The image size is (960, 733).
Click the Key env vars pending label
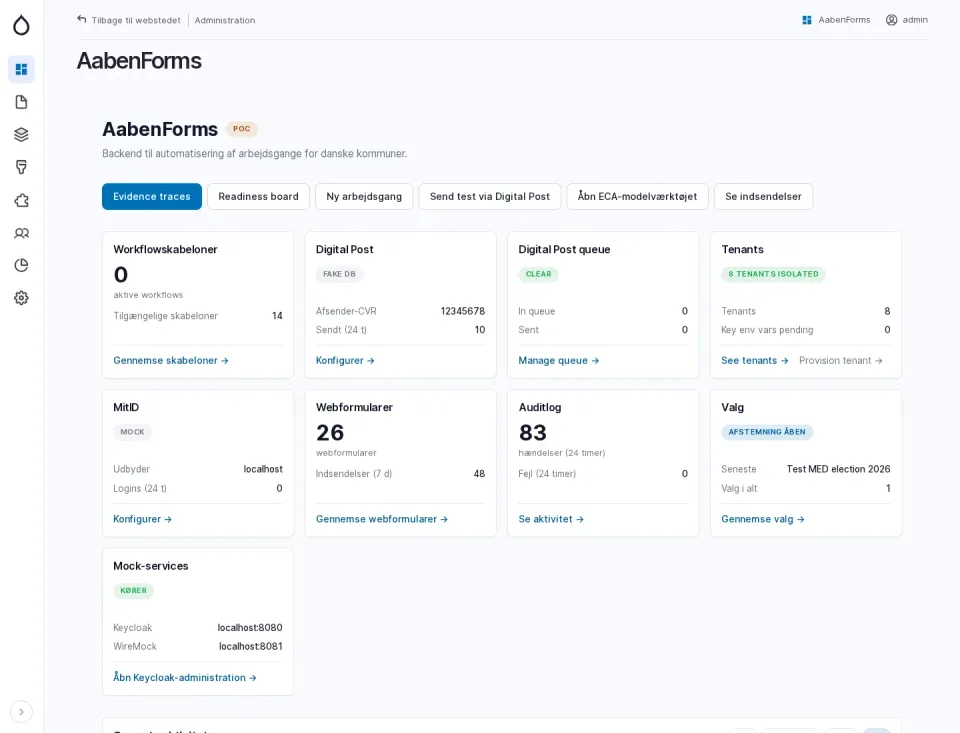[767, 329]
